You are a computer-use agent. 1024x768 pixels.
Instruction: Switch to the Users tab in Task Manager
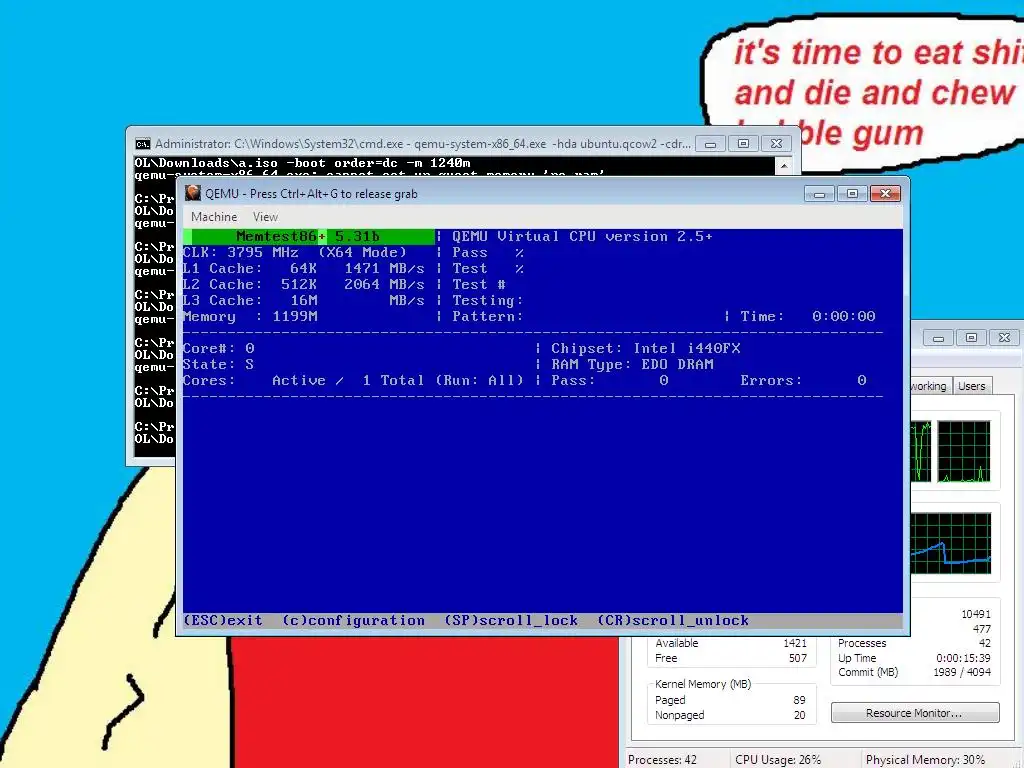[972, 386]
